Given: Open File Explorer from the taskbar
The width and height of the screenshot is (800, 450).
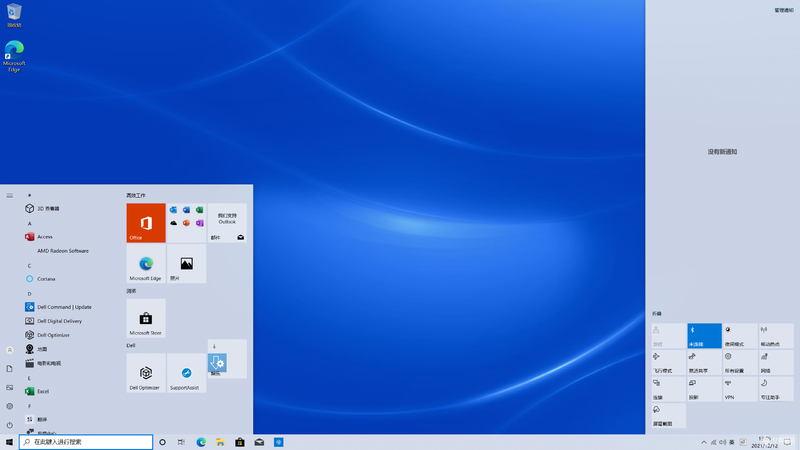Looking at the screenshot, I should 220,442.
